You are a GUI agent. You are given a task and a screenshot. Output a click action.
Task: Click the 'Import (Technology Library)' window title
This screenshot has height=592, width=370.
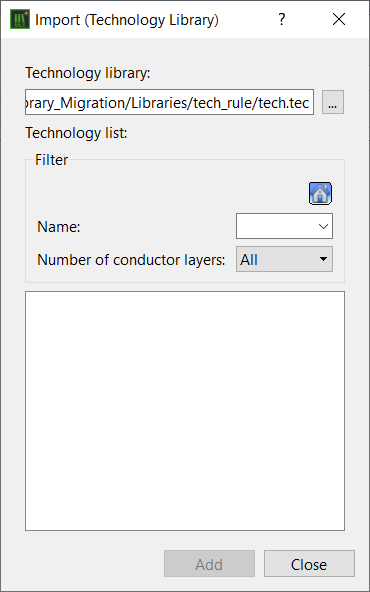pos(126,20)
